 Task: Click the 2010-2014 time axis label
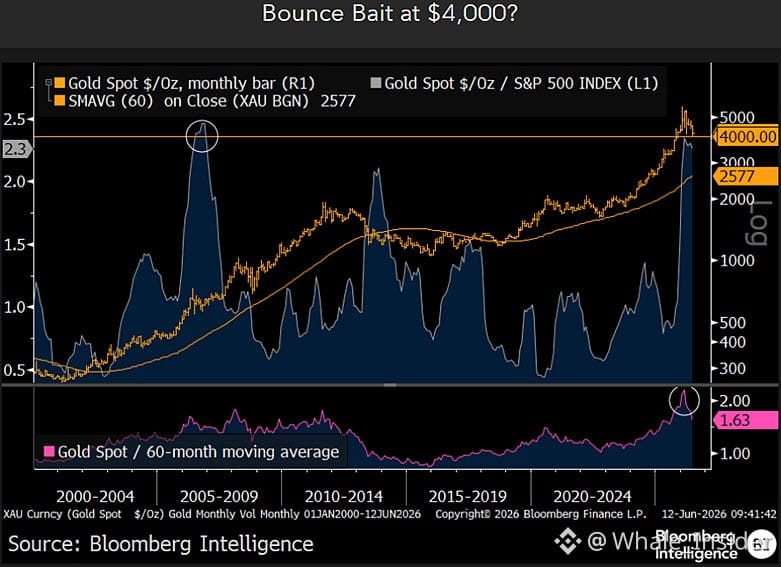tap(344, 497)
